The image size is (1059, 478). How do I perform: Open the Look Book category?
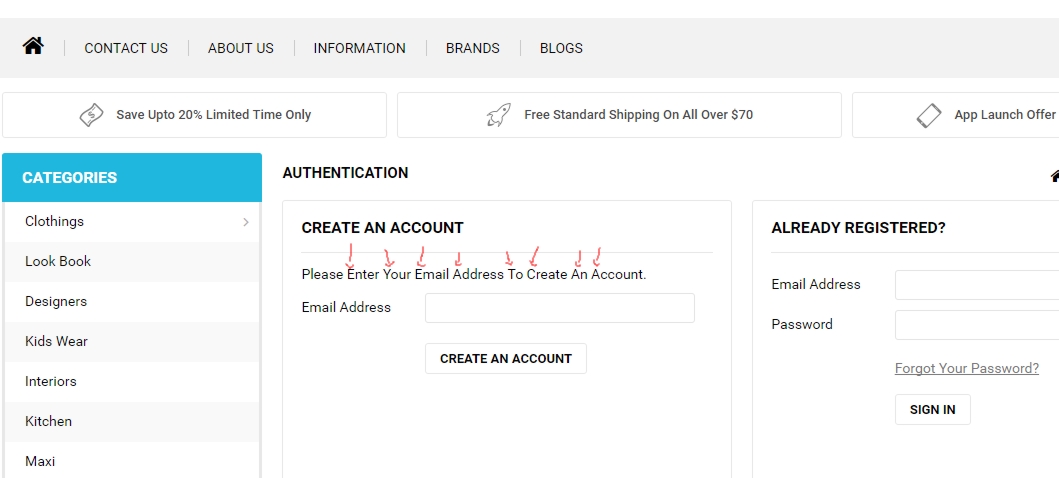[58, 261]
